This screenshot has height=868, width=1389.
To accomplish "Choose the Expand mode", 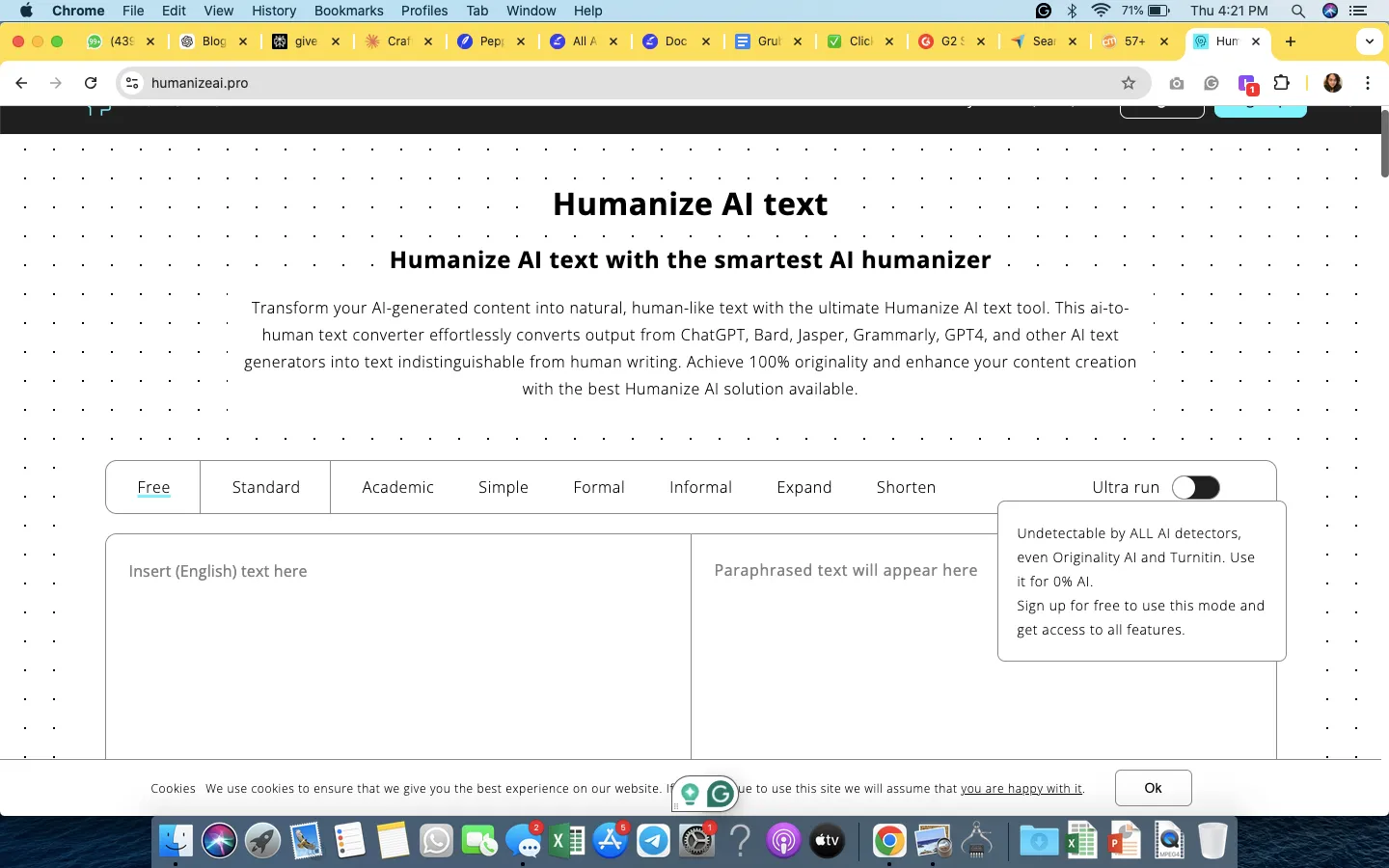I will point(804,487).
